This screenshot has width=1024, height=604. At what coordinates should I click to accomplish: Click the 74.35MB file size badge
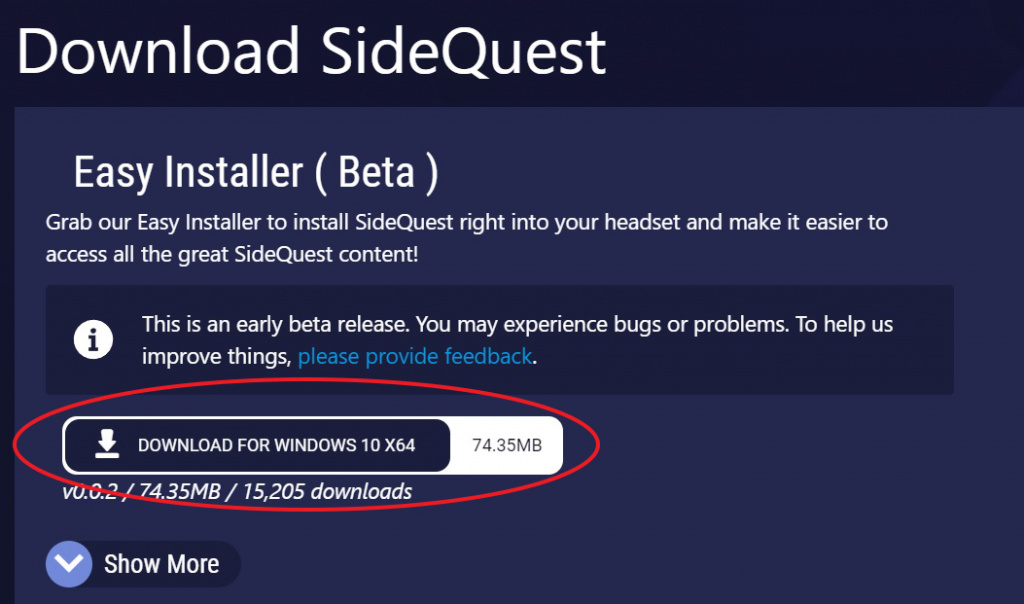(x=506, y=445)
